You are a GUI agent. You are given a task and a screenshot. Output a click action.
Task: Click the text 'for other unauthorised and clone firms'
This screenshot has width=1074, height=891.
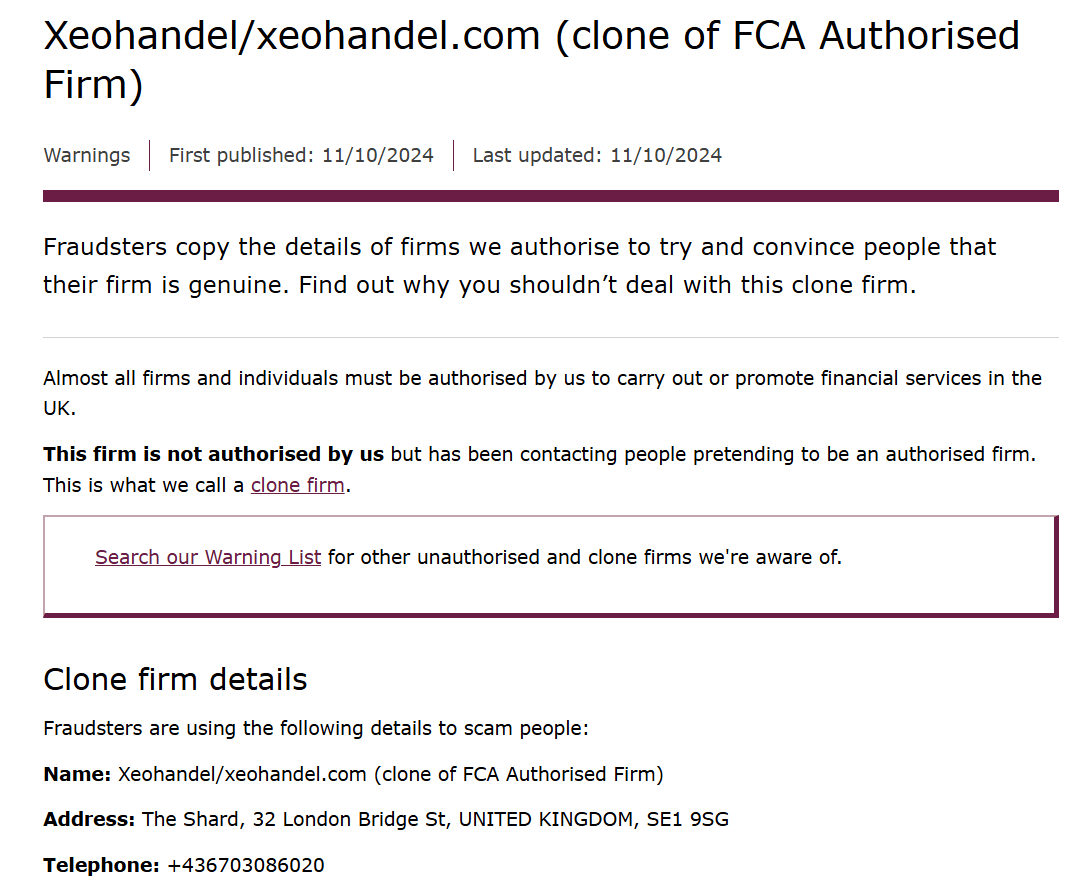(510, 557)
